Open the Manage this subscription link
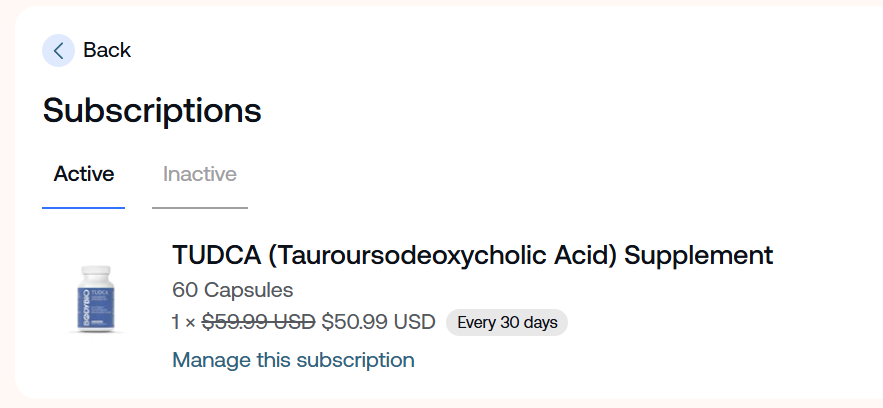This screenshot has width=883, height=408. click(x=293, y=360)
